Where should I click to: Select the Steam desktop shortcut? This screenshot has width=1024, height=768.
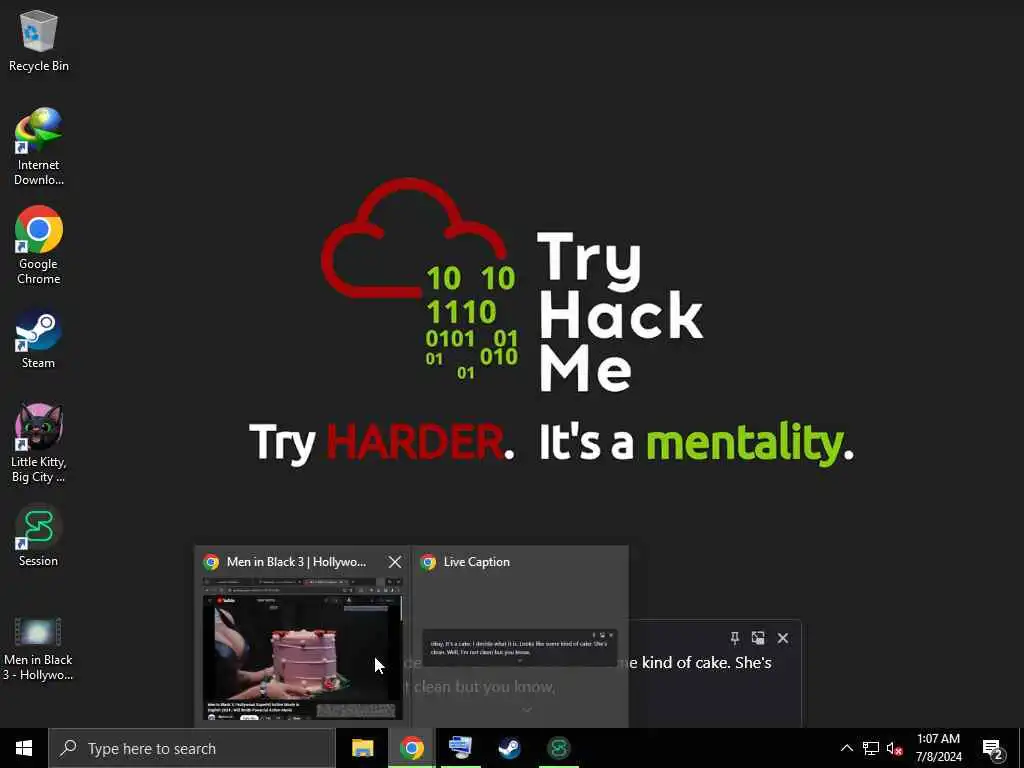(39, 340)
